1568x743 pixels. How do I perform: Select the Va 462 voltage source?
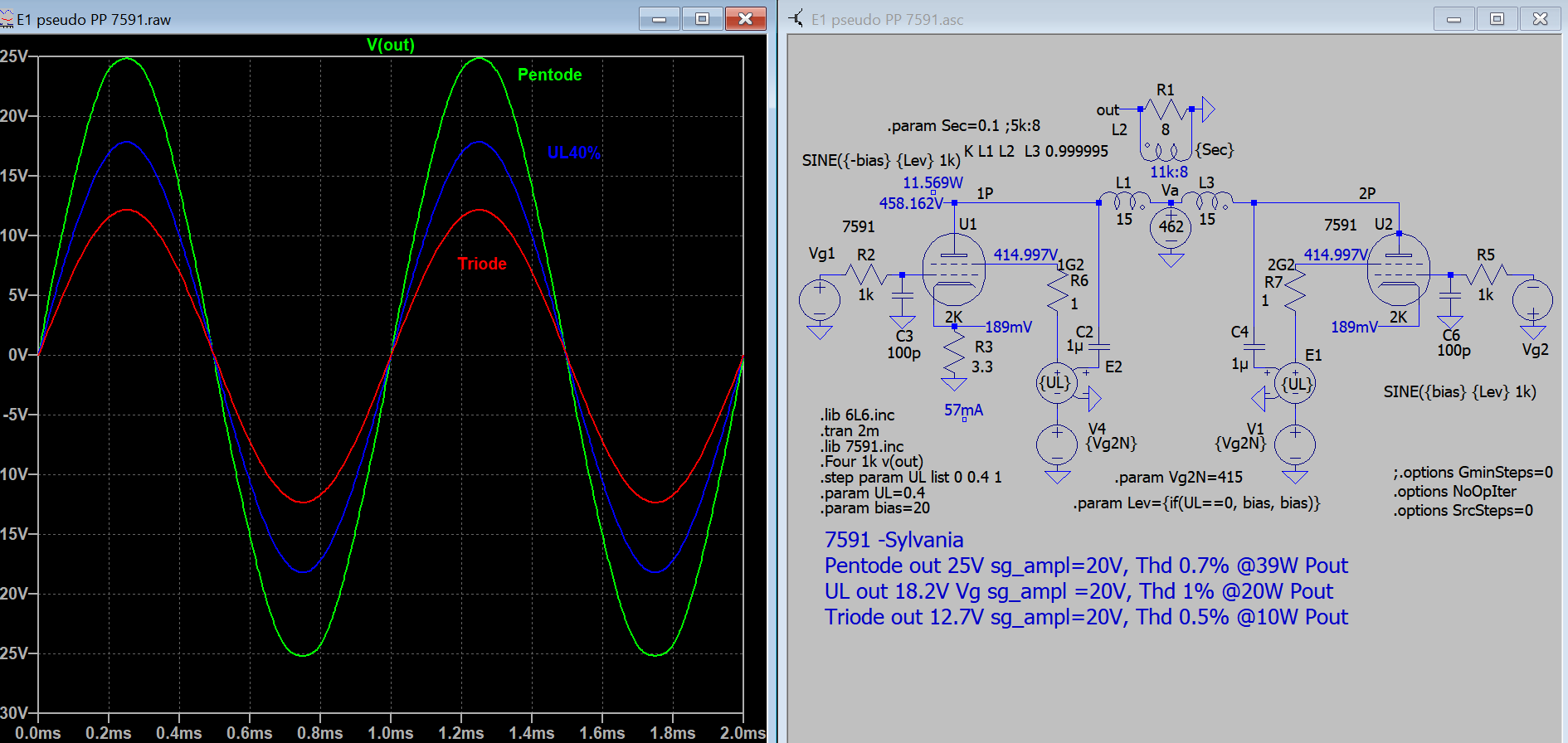click(1171, 226)
